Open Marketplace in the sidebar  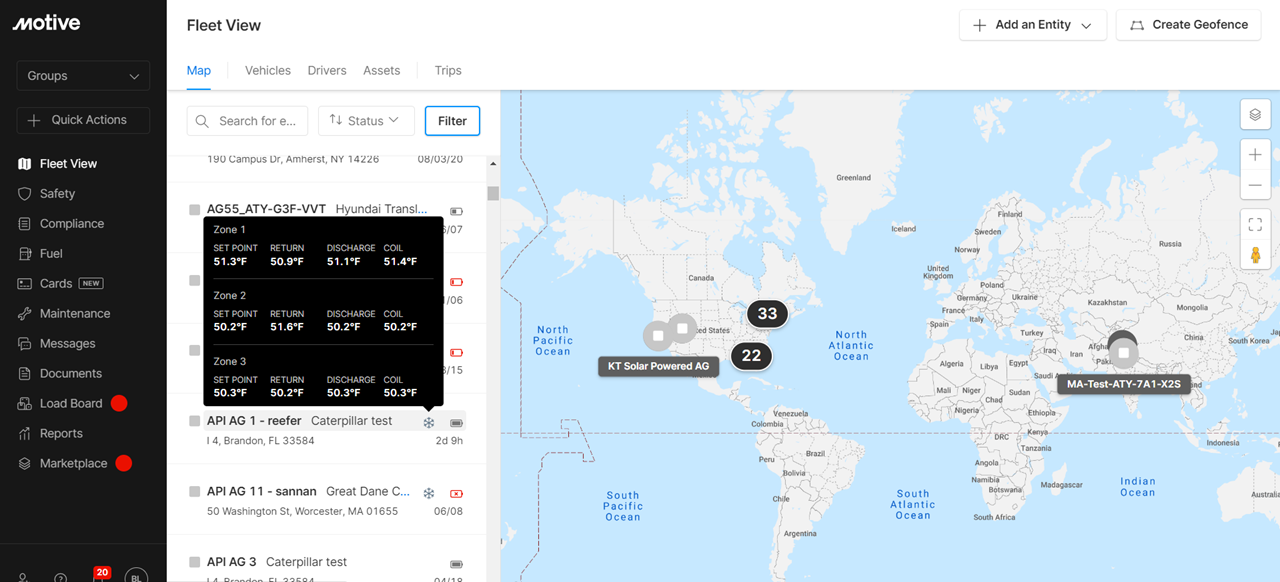click(73, 463)
